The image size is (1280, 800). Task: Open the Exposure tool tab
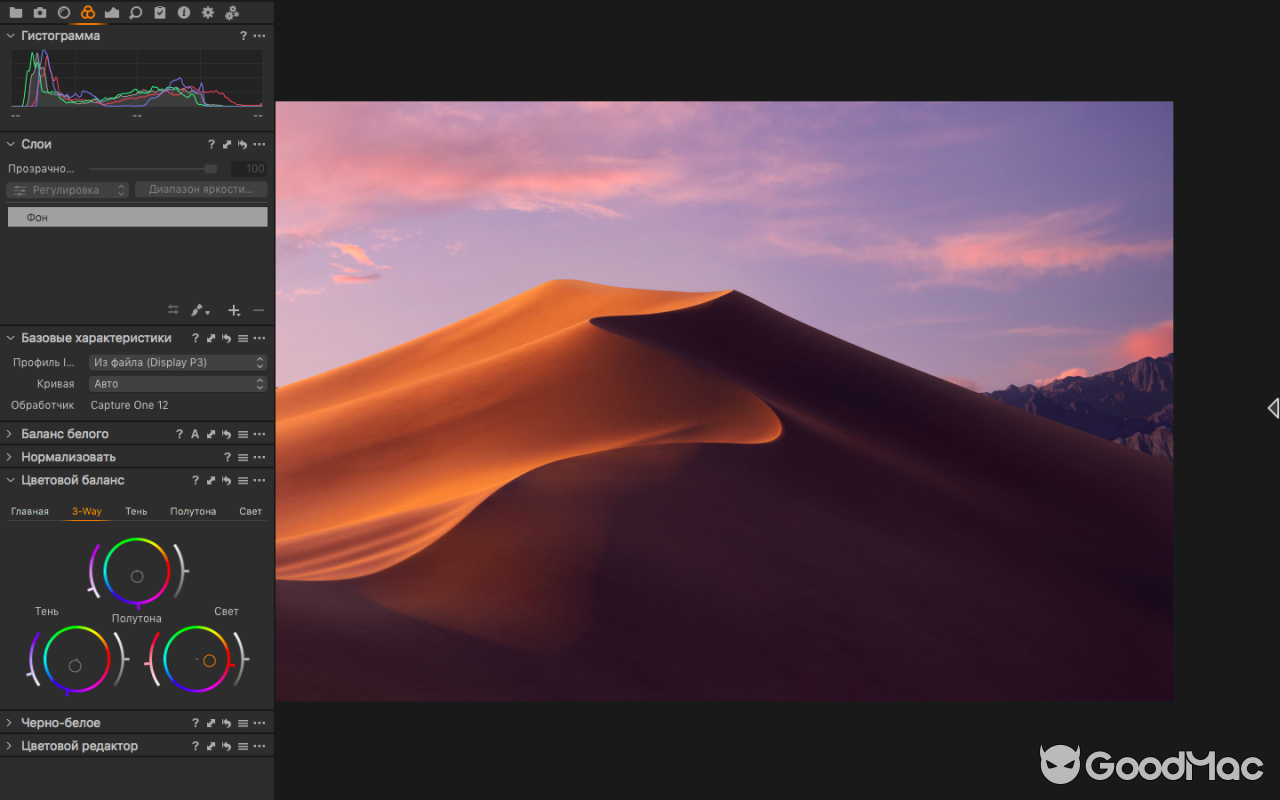112,13
